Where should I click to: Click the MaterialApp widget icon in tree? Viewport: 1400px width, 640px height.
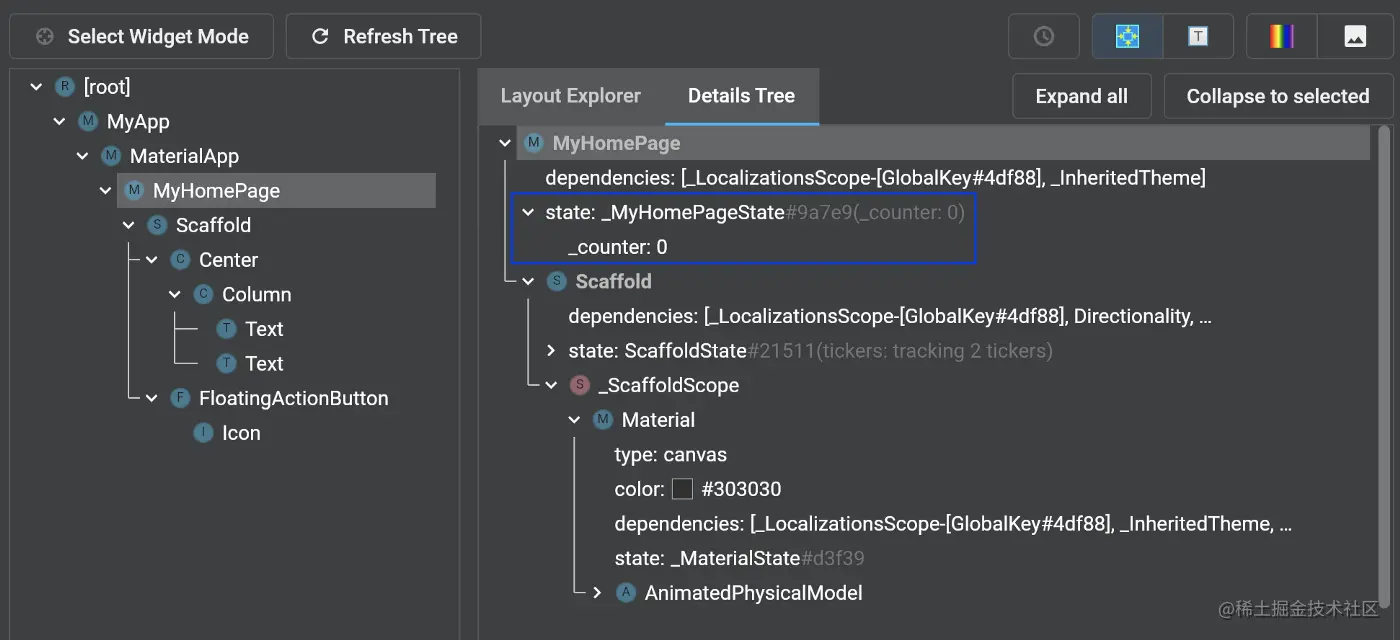(x=111, y=156)
